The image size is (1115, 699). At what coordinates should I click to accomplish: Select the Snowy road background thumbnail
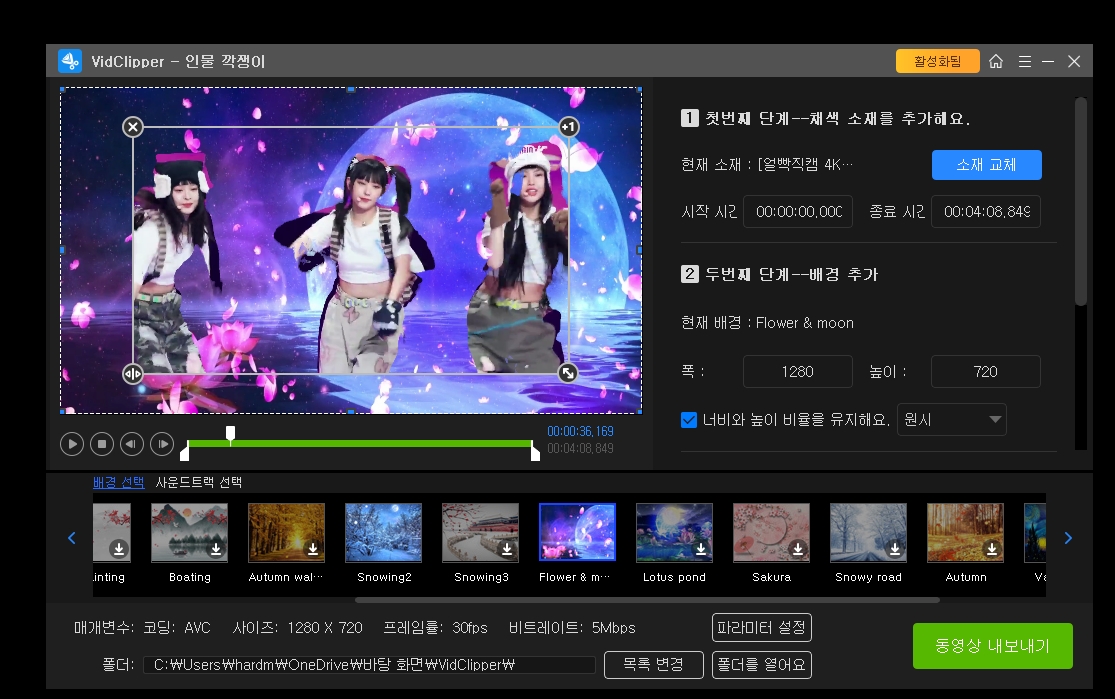click(x=868, y=533)
